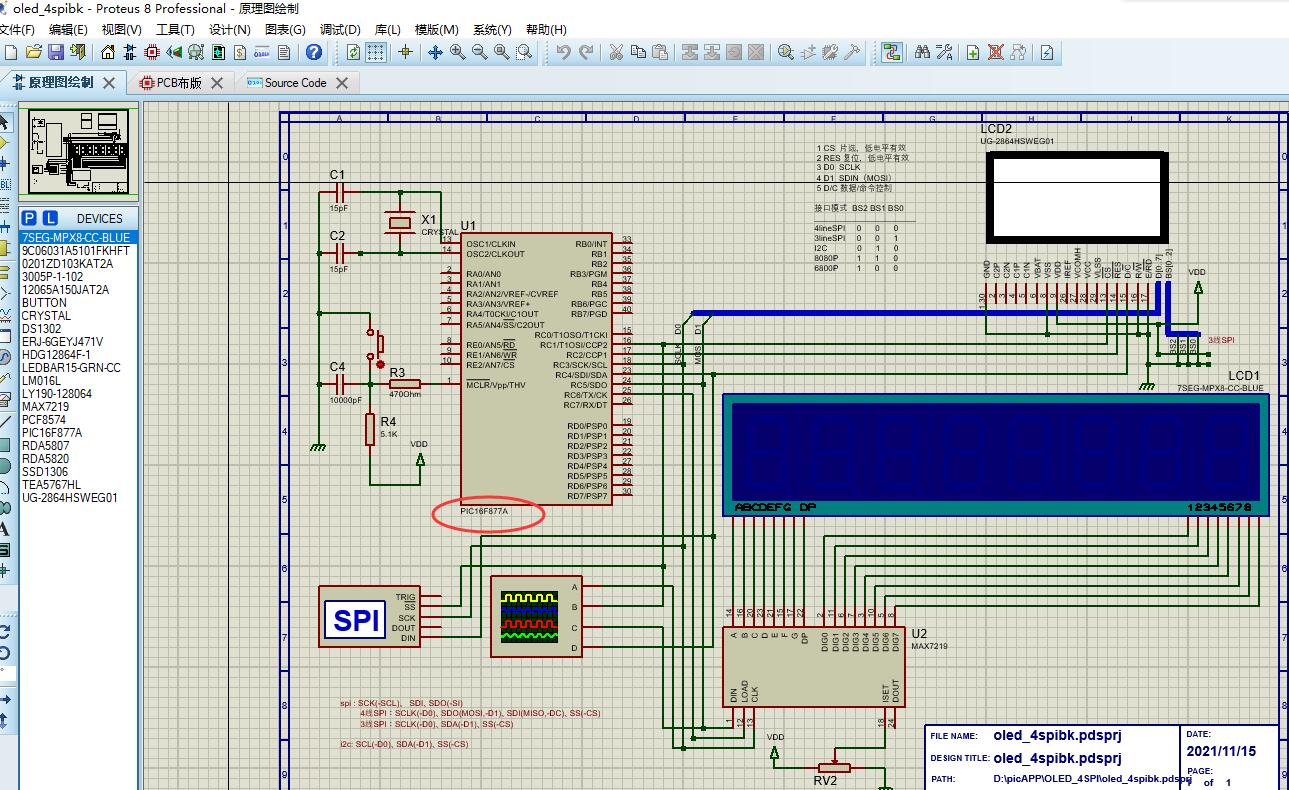The height and width of the screenshot is (790, 1289).
Task: Open the 库(L) library menu
Action: click(387, 29)
